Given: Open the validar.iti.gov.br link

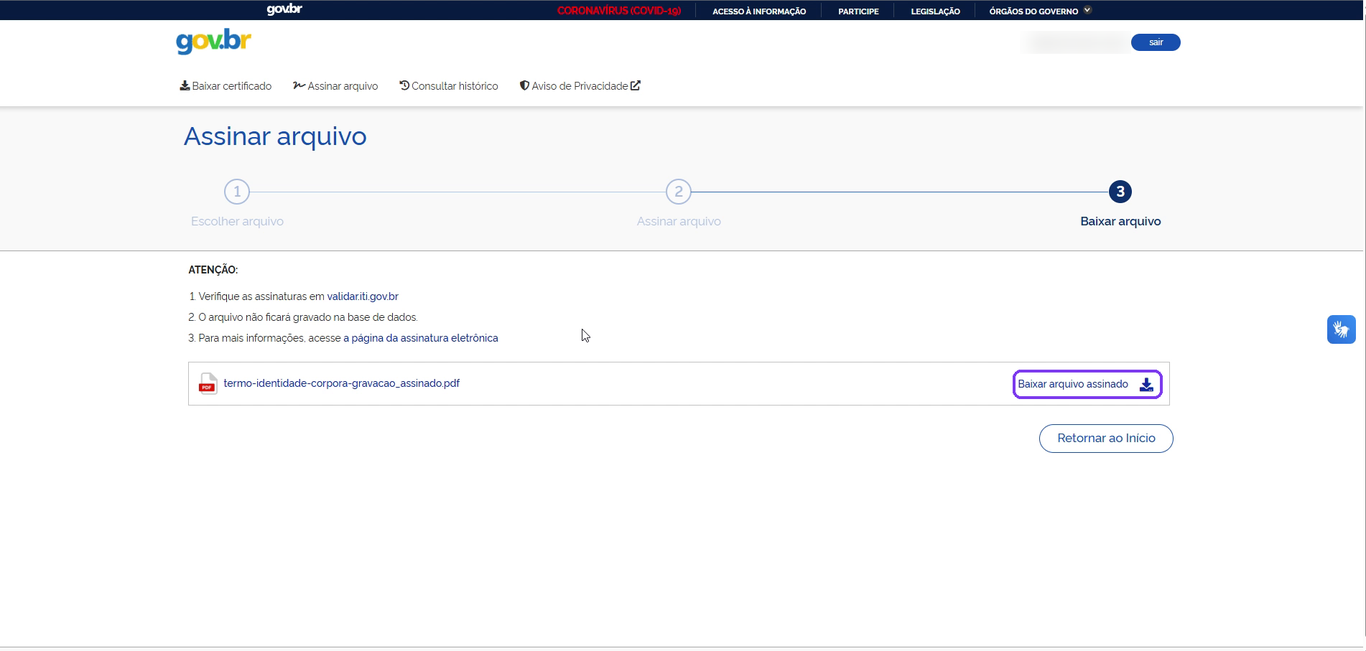Looking at the screenshot, I should coord(363,296).
